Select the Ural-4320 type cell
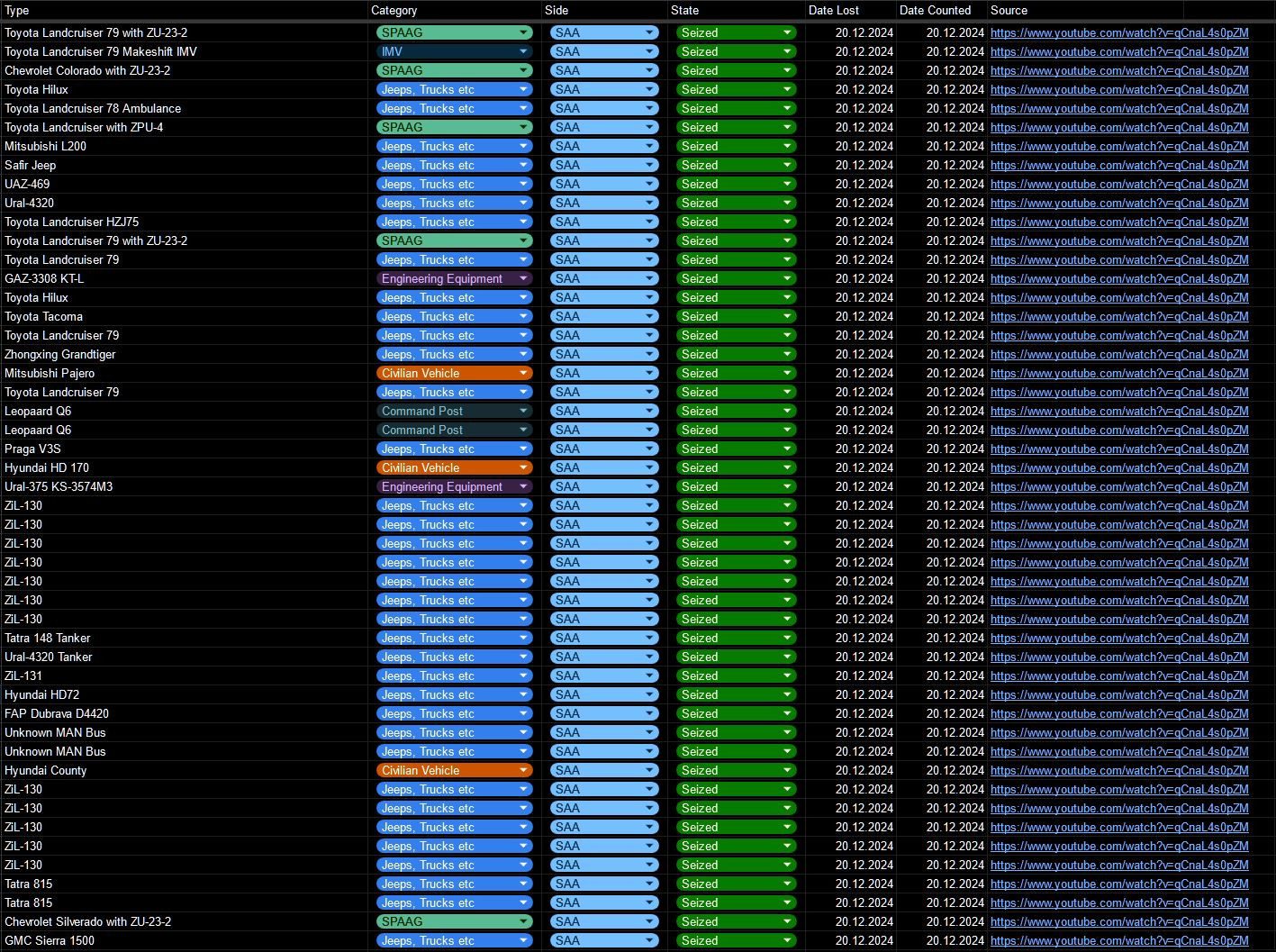1276x952 pixels. pyautogui.click(x=184, y=203)
